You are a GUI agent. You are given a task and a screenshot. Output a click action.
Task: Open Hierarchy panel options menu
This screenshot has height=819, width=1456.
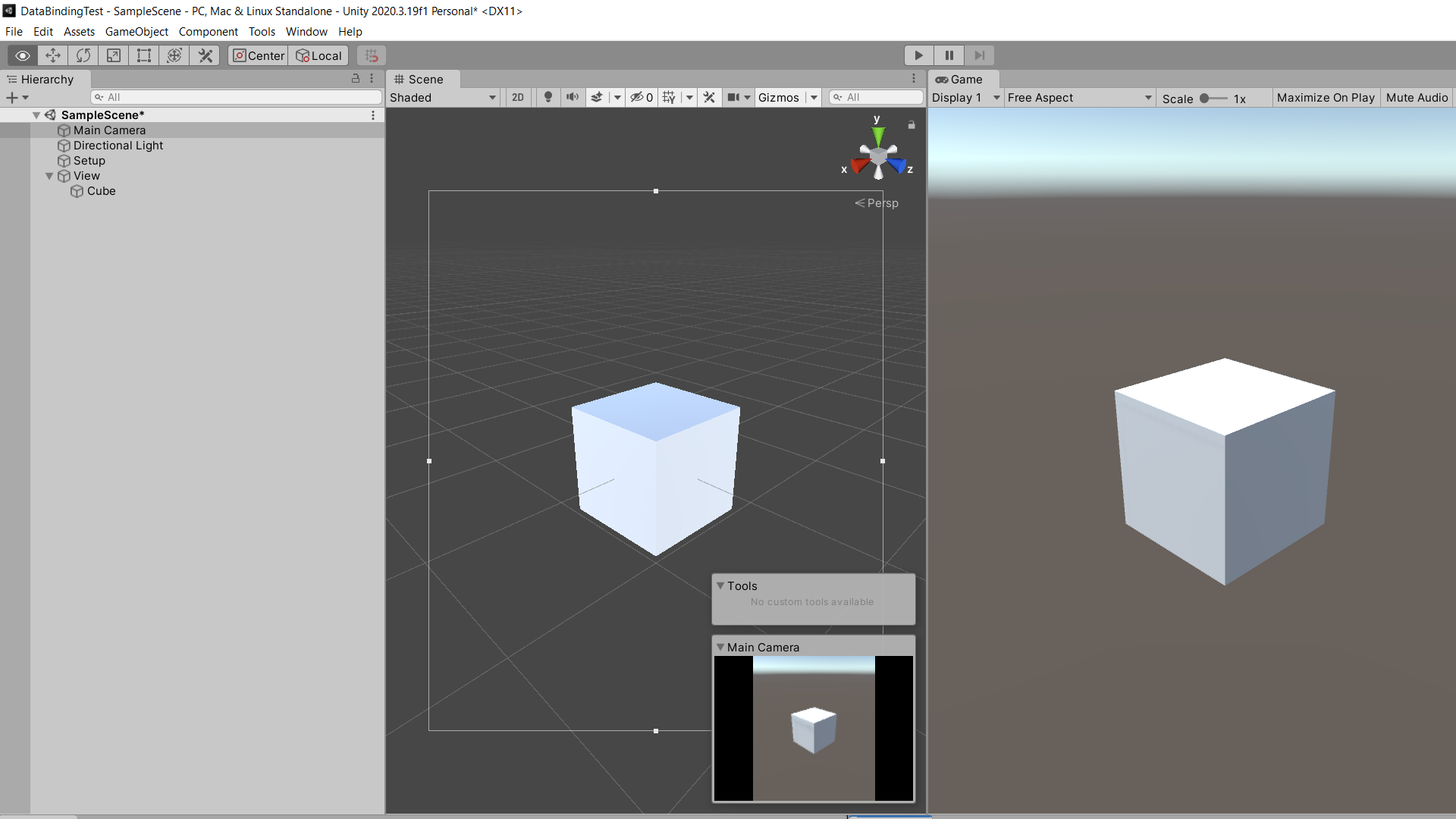click(x=372, y=79)
